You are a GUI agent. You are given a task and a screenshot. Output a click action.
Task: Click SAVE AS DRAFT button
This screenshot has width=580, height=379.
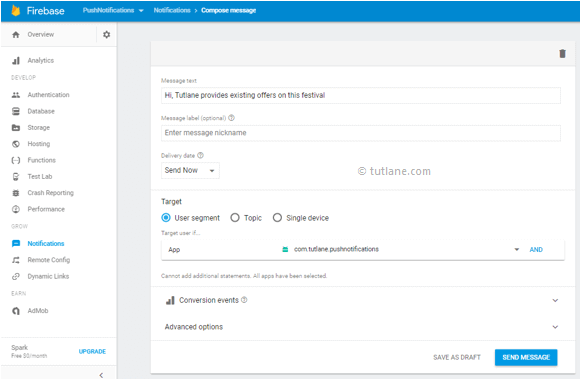(x=457, y=357)
